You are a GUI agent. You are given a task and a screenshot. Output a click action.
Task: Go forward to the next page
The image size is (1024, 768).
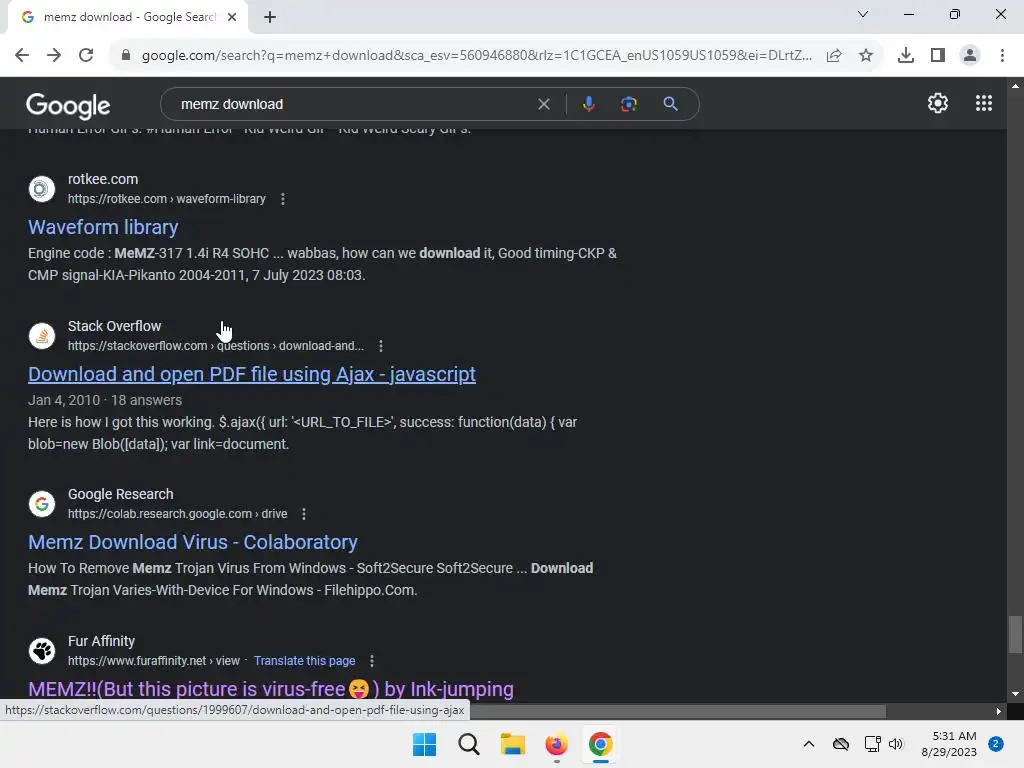point(54,56)
